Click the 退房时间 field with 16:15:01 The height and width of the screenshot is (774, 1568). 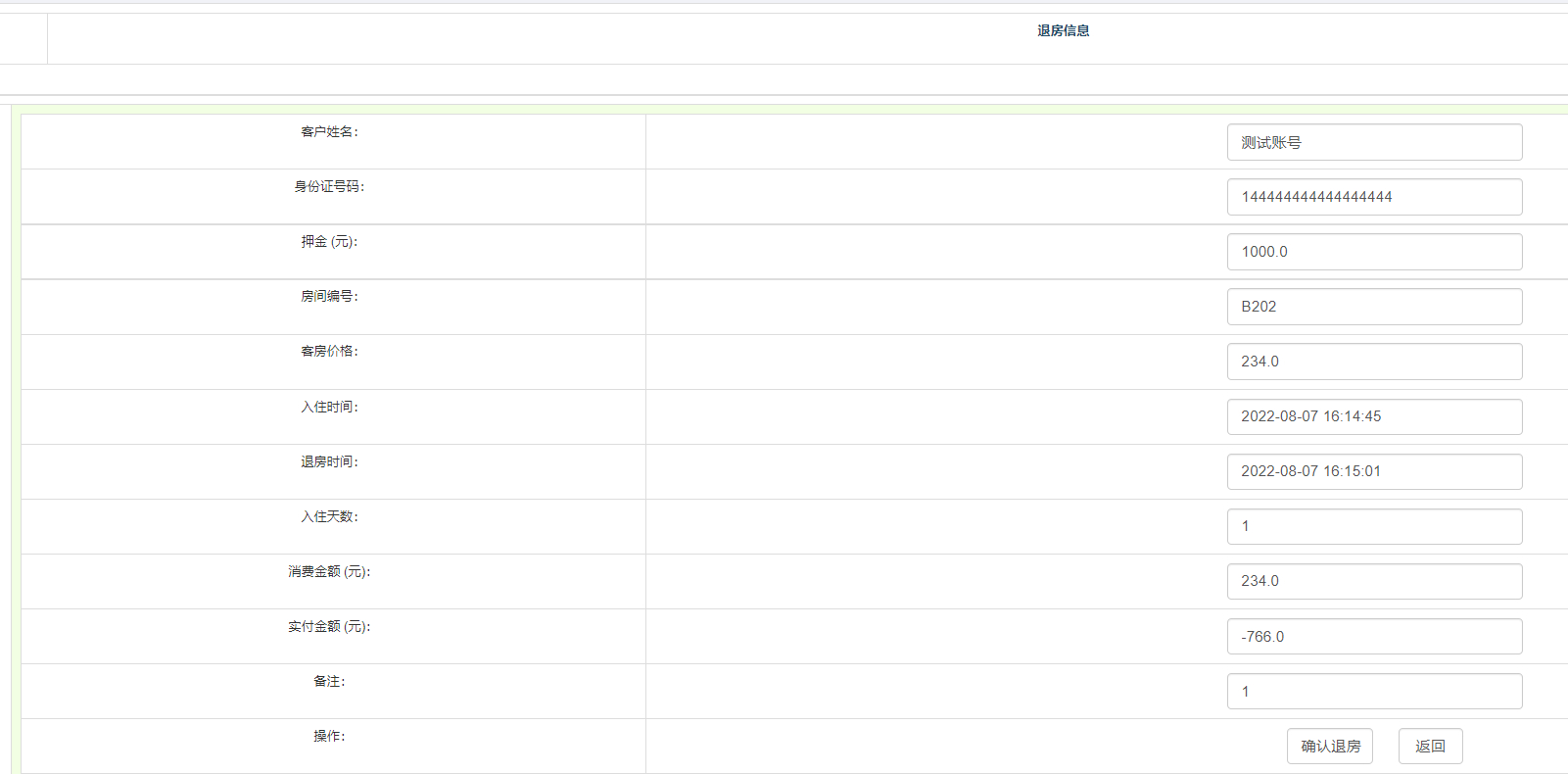pos(1374,471)
